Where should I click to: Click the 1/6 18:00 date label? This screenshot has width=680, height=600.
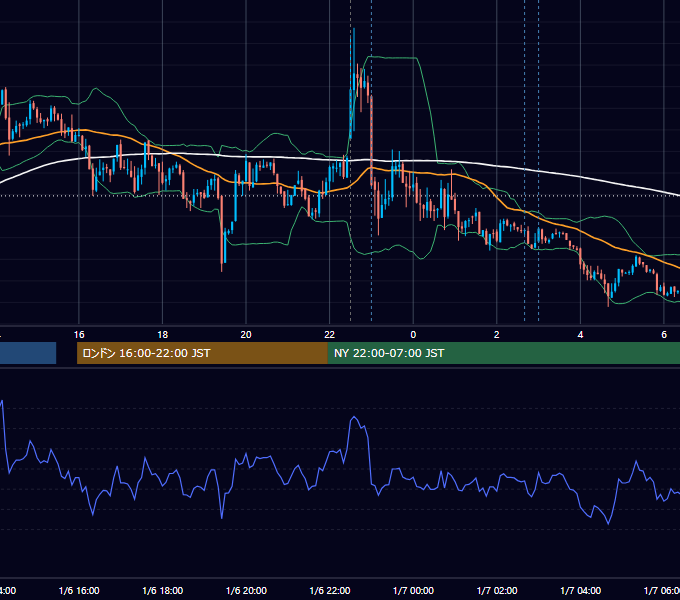tap(163, 590)
